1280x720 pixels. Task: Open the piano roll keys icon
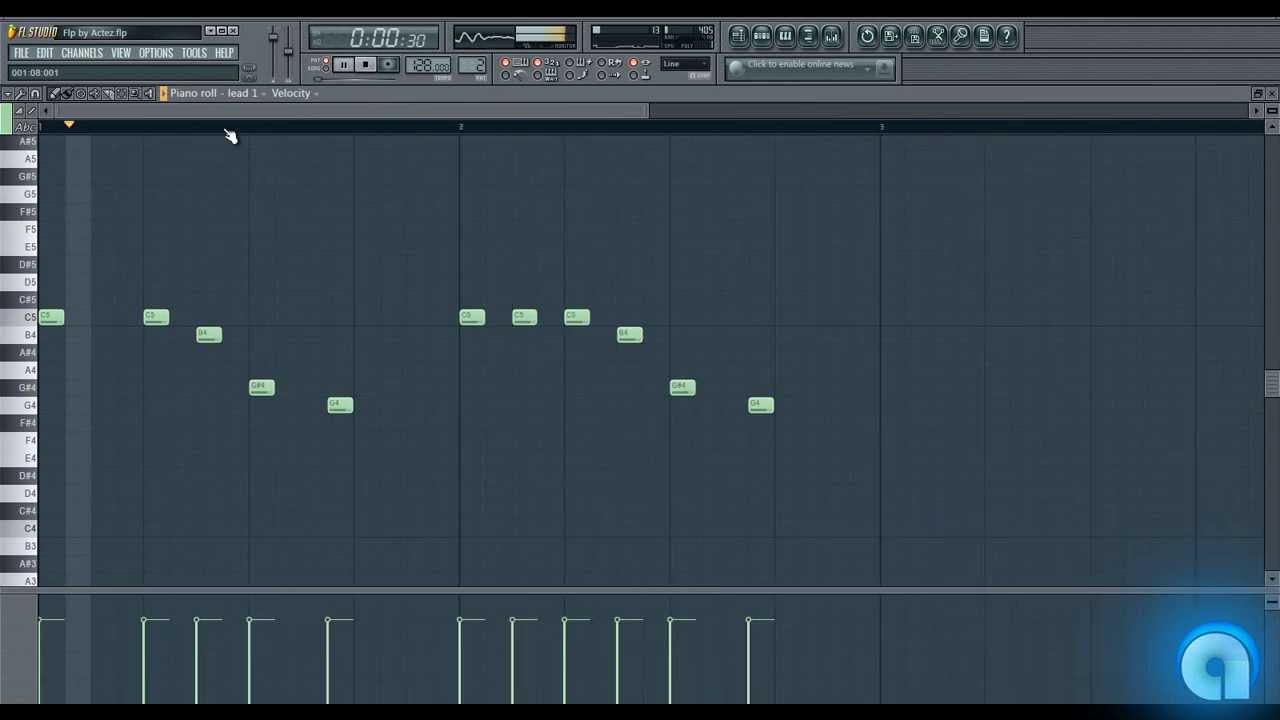(785, 36)
